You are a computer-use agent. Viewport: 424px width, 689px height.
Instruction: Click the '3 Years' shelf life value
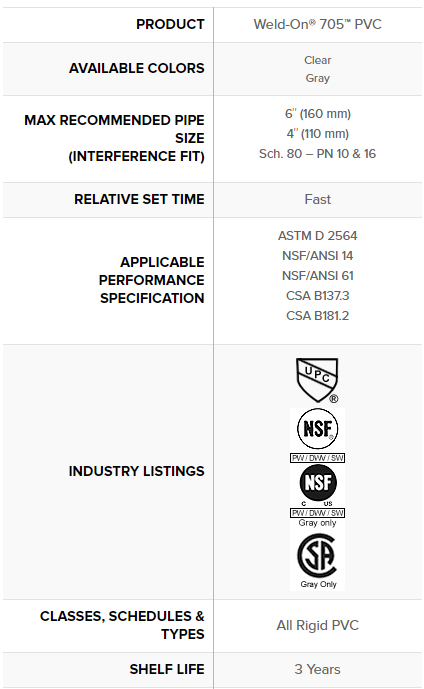point(317,669)
